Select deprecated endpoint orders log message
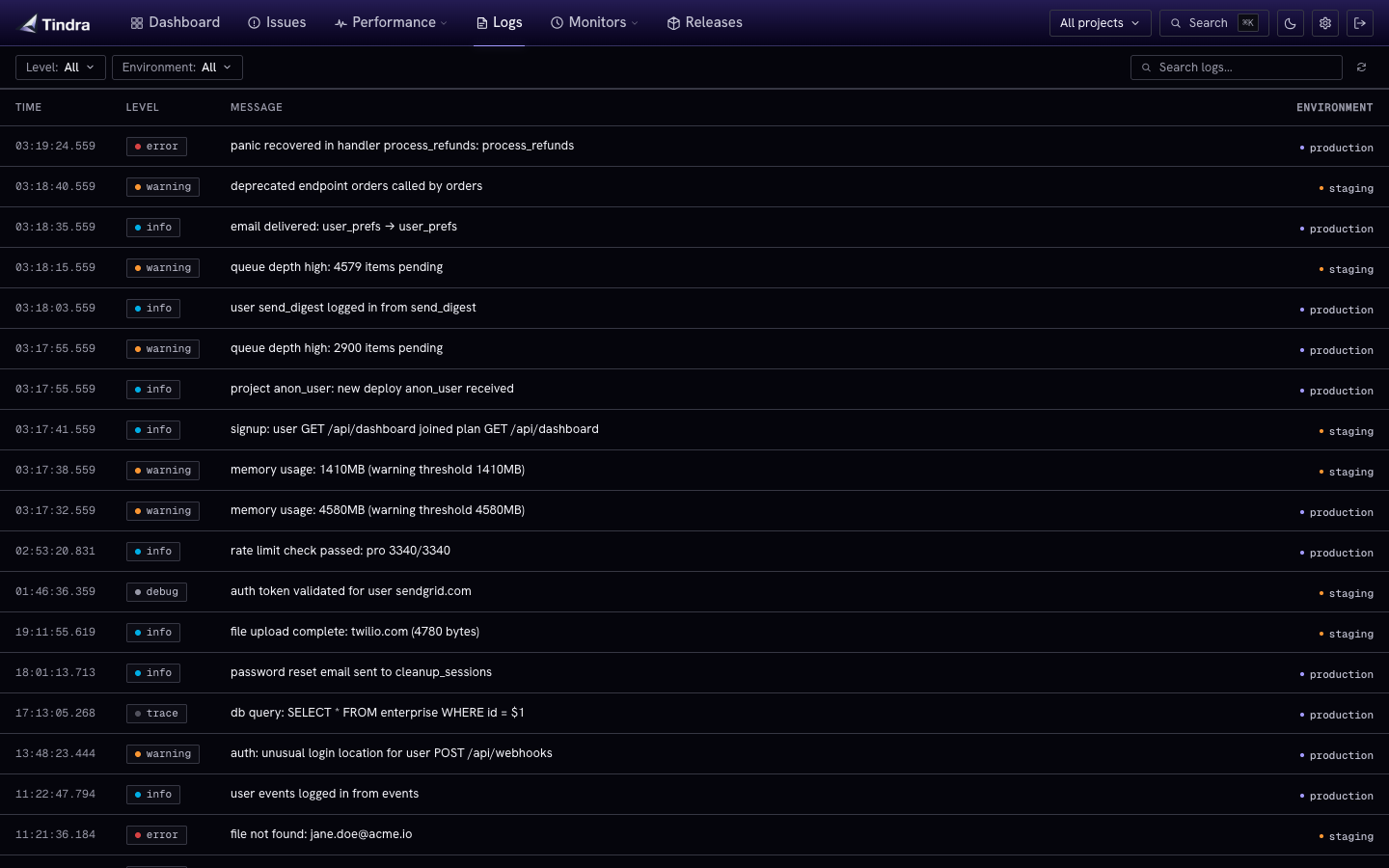This screenshot has height=868, width=1389. pos(356,186)
